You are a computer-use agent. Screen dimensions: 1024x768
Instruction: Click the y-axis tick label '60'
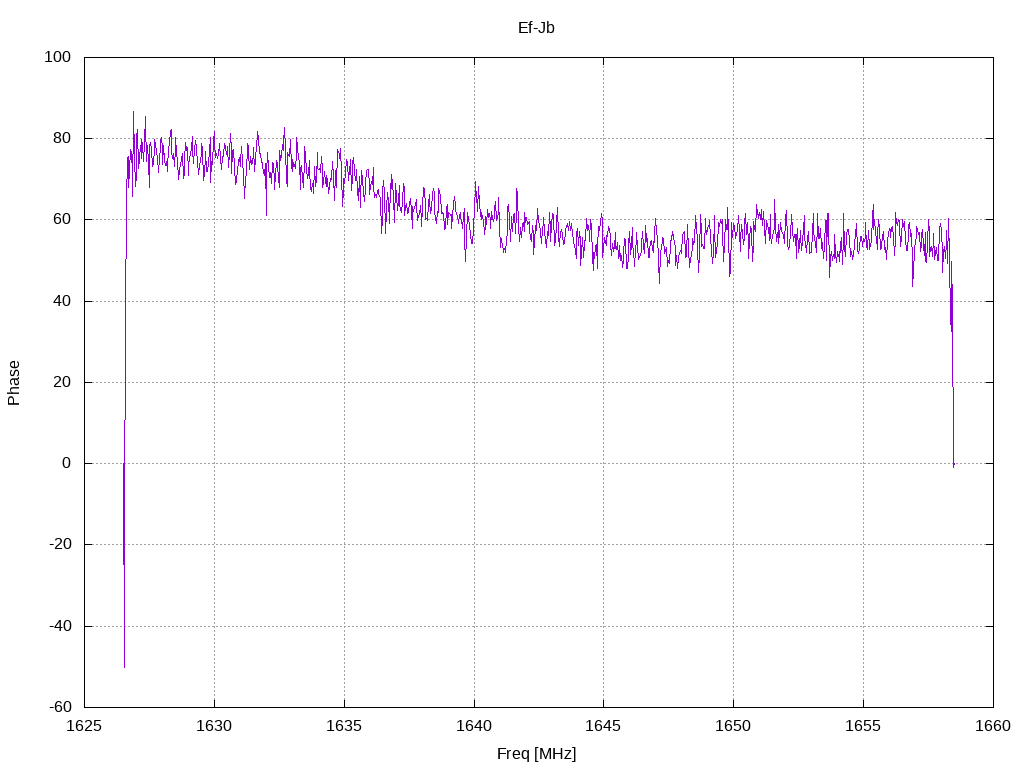[62, 219]
